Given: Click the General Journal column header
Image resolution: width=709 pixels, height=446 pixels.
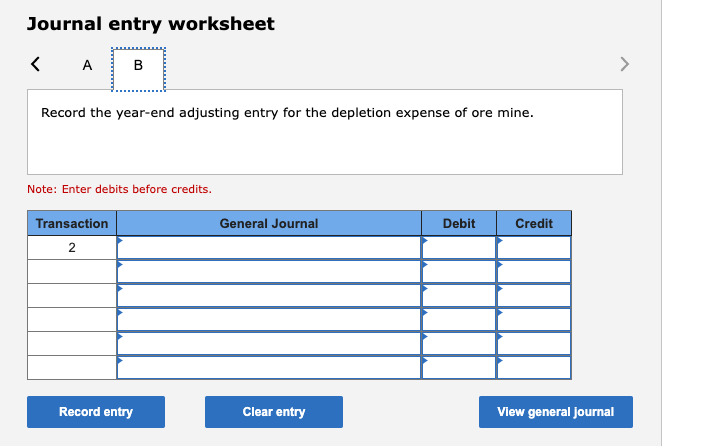Looking at the screenshot, I should pyautogui.click(x=269, y=223).
